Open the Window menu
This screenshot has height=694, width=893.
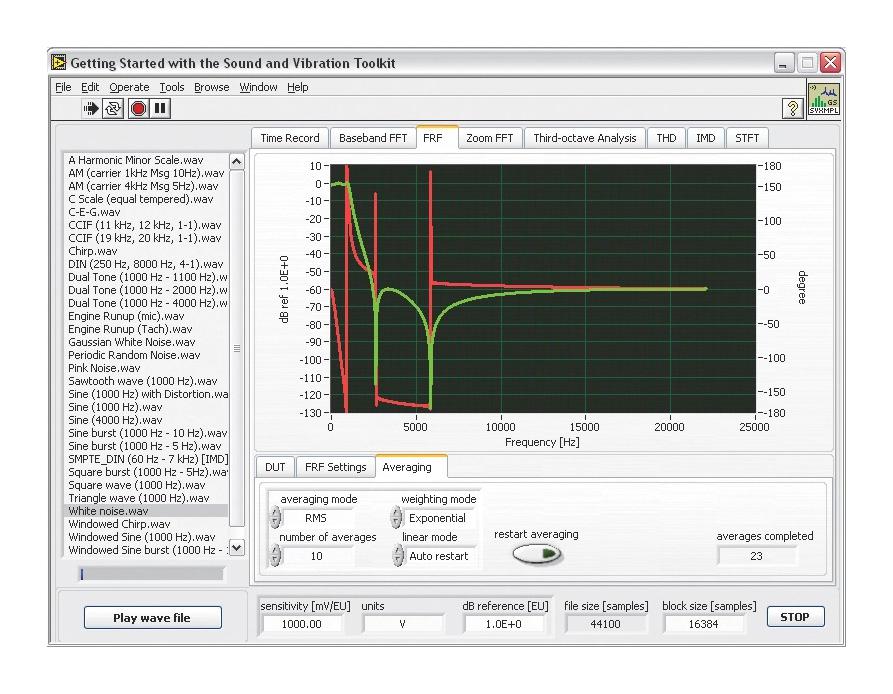click(258, 87)
